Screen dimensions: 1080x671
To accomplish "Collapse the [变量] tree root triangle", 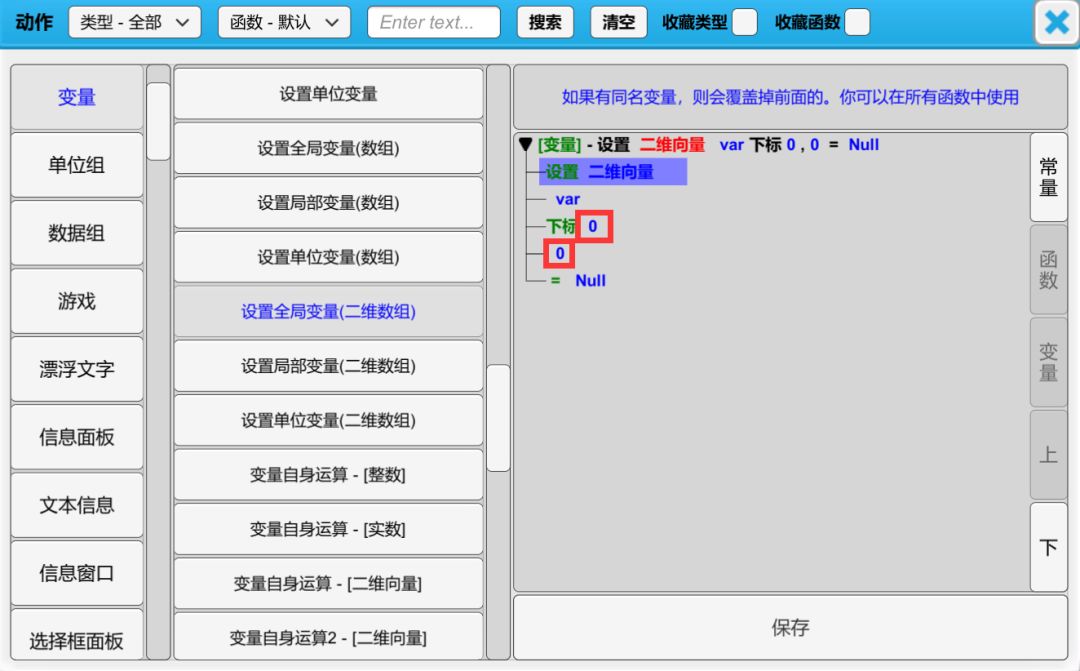I will pos(525,145).
